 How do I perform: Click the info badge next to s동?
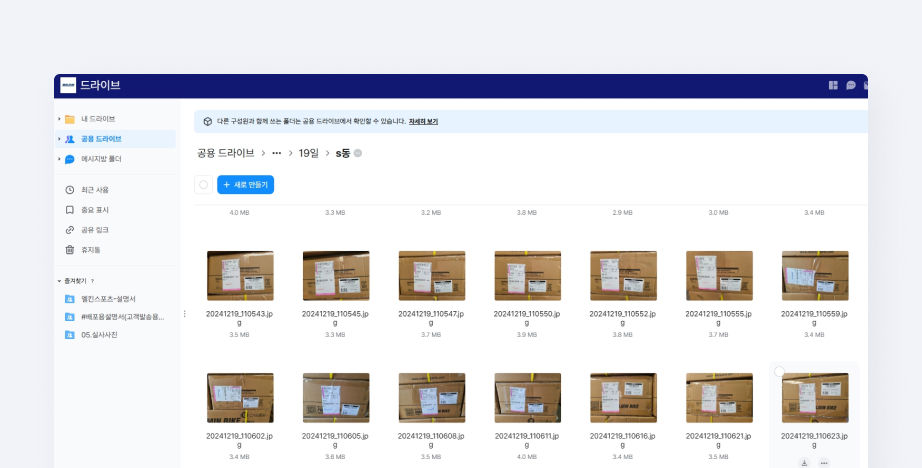point(358,153)
